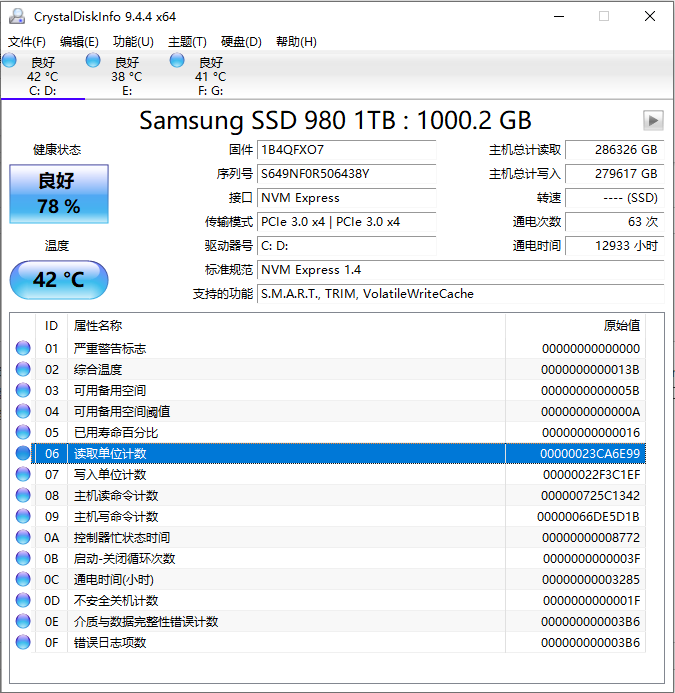Click raw value 00000022F3C1EF
Image resolution: width=675 pixels, height=693 pixels.
(x=591, y=474)
